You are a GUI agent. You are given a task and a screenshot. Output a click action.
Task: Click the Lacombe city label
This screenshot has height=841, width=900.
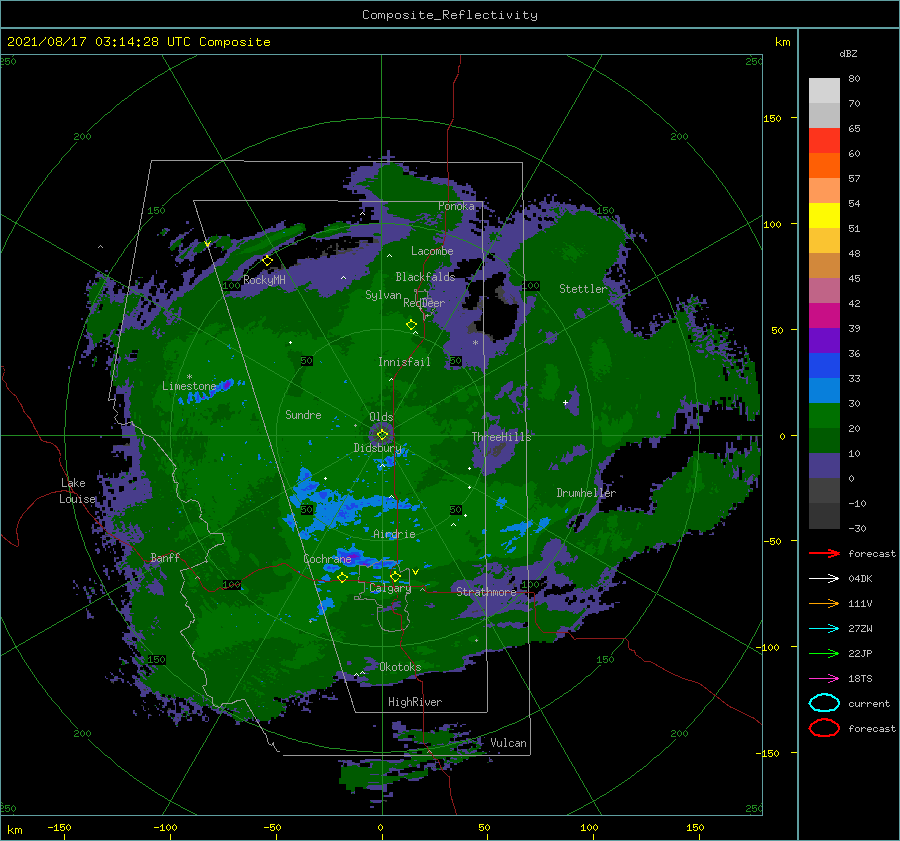[x=432, y=251]
